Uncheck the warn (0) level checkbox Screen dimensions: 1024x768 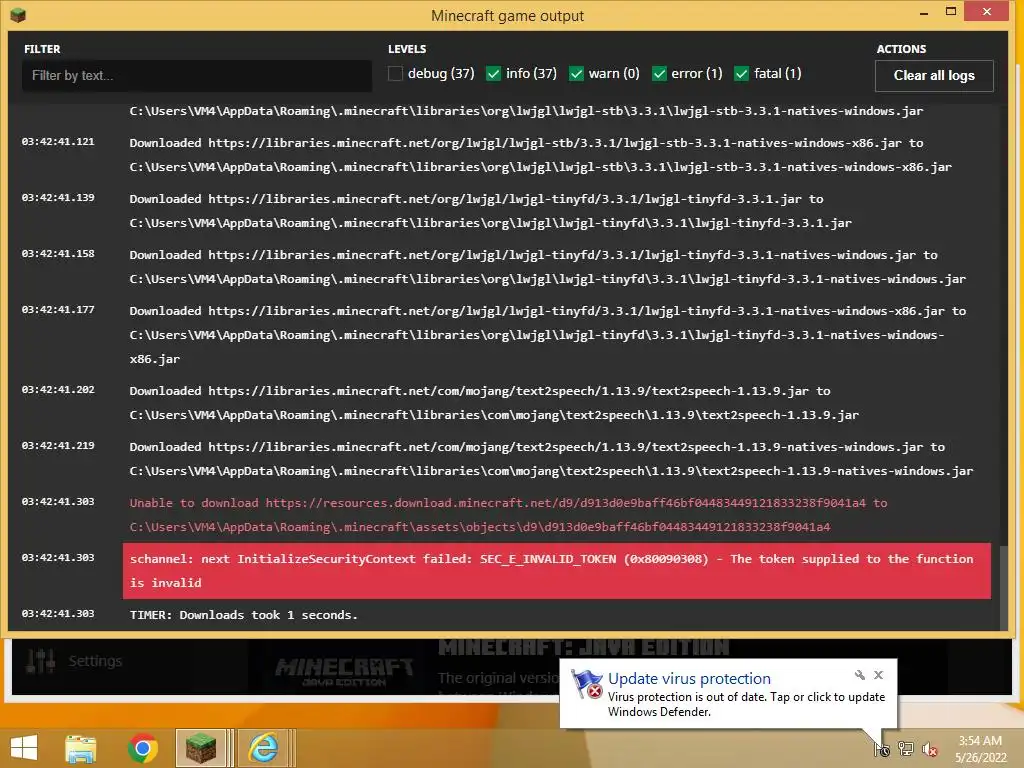click(576, 74)
